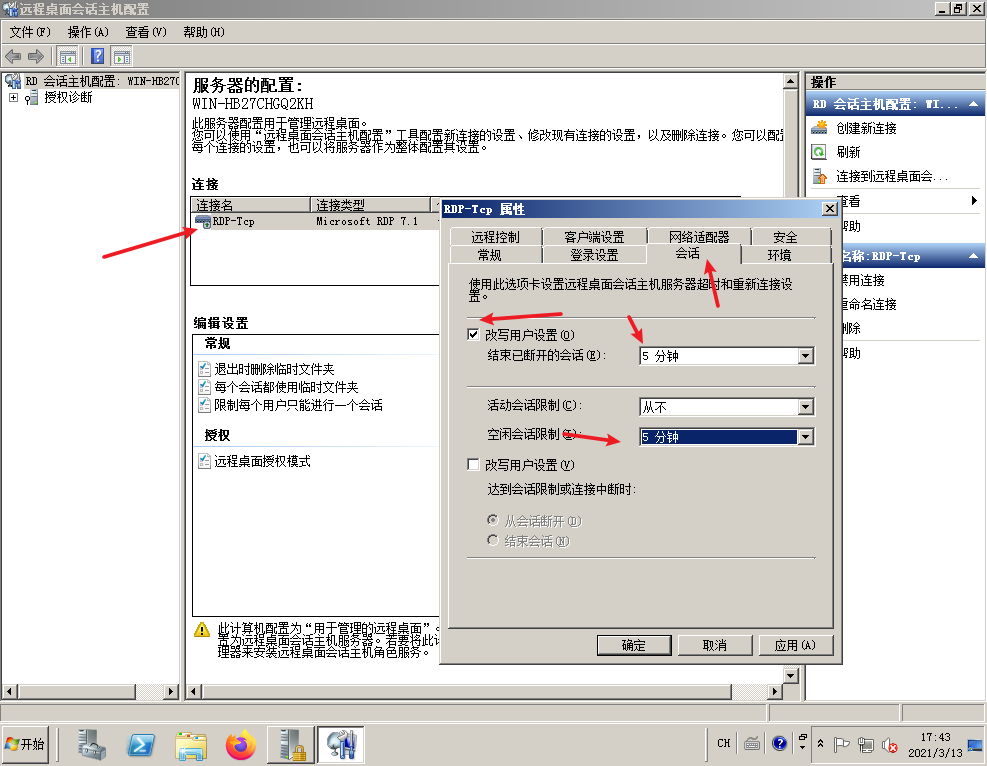Click the show/hide console tree toolbar icon
This screenshot has height=766, width=987.
point(67,56)
